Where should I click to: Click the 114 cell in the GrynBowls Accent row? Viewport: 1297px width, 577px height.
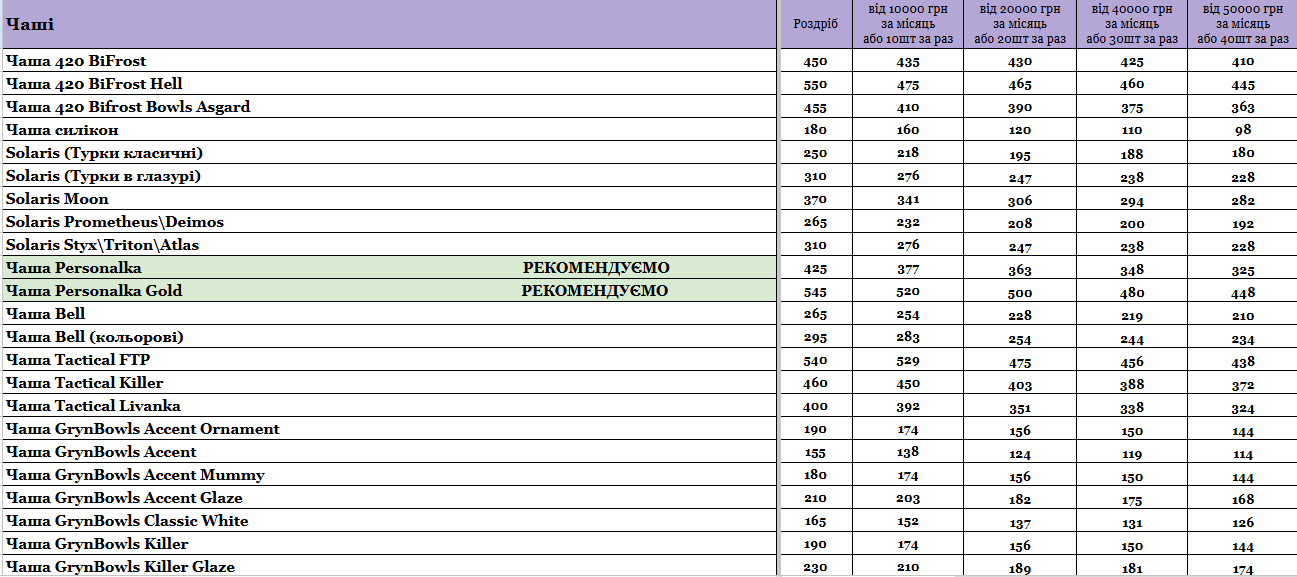pyautogui.click(x=1243, y=453)
